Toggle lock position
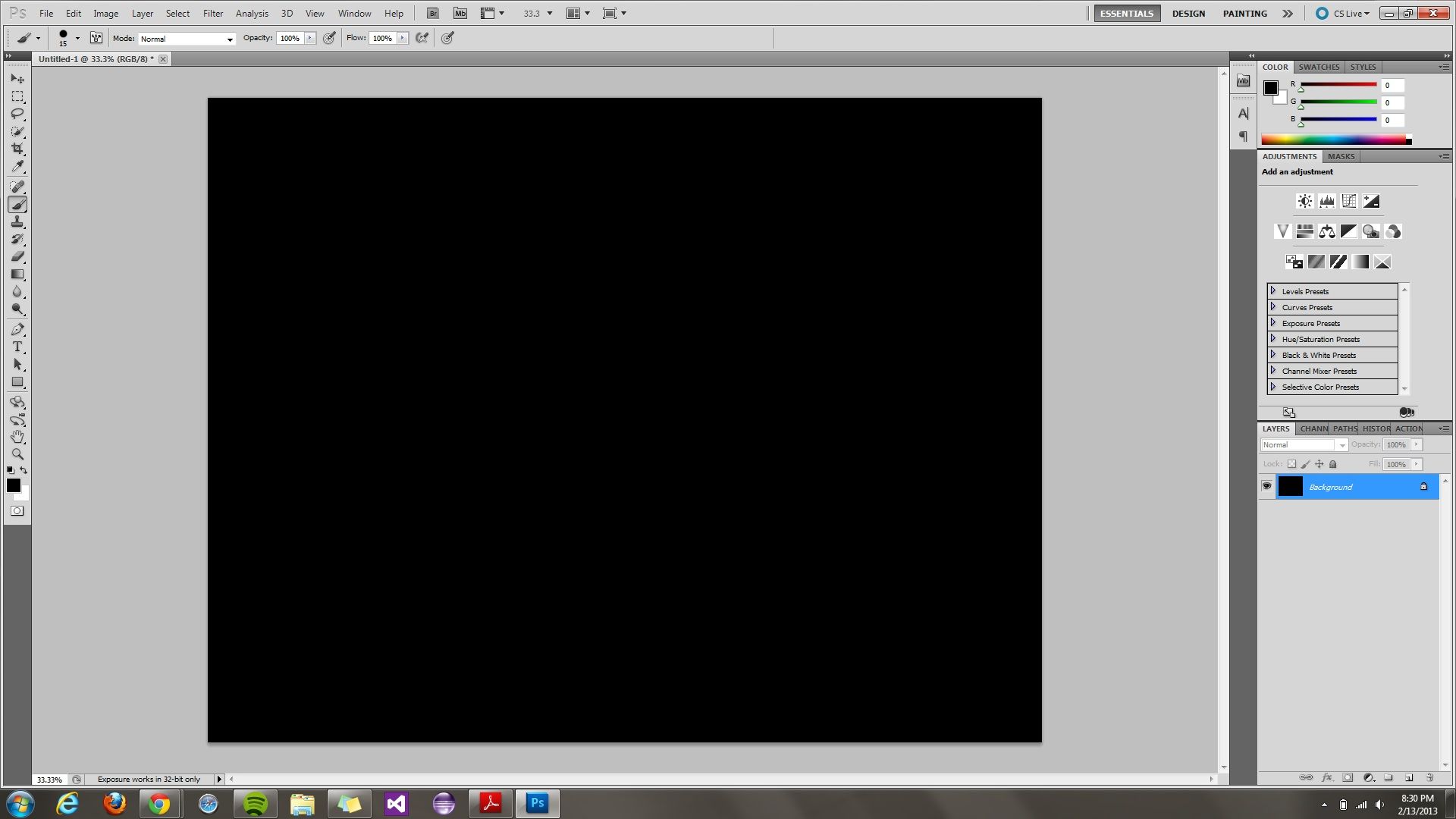 click(x=1319, y=464)
